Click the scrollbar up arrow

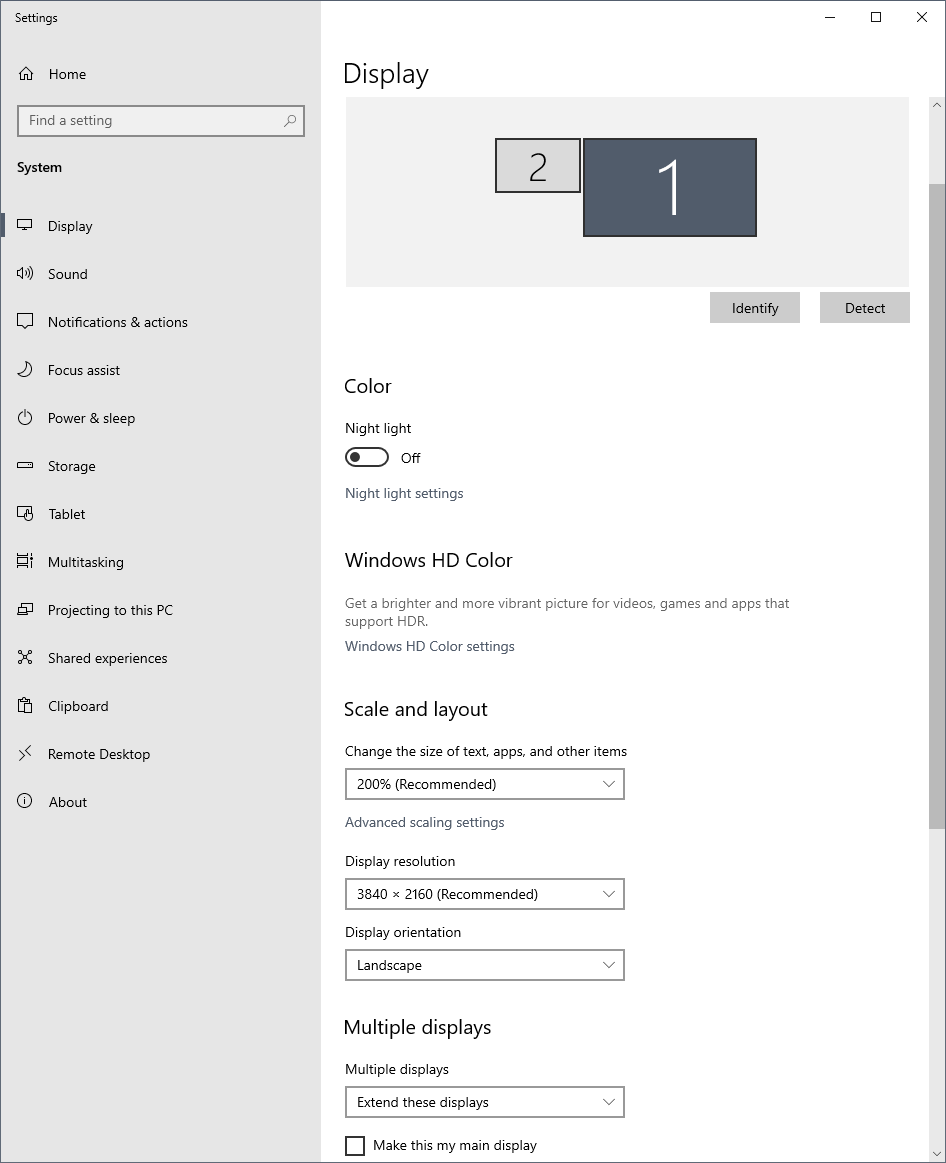(936, 105)
